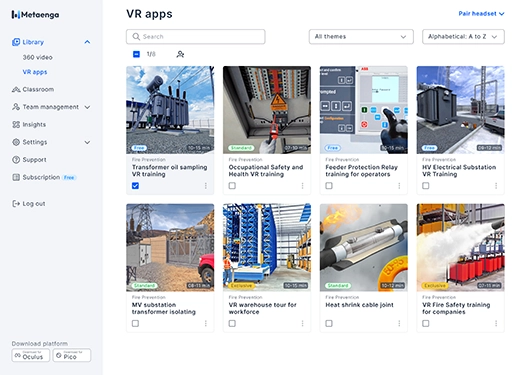Click the magnifier icon in the search field
The image size is (528, 375).
136,36
